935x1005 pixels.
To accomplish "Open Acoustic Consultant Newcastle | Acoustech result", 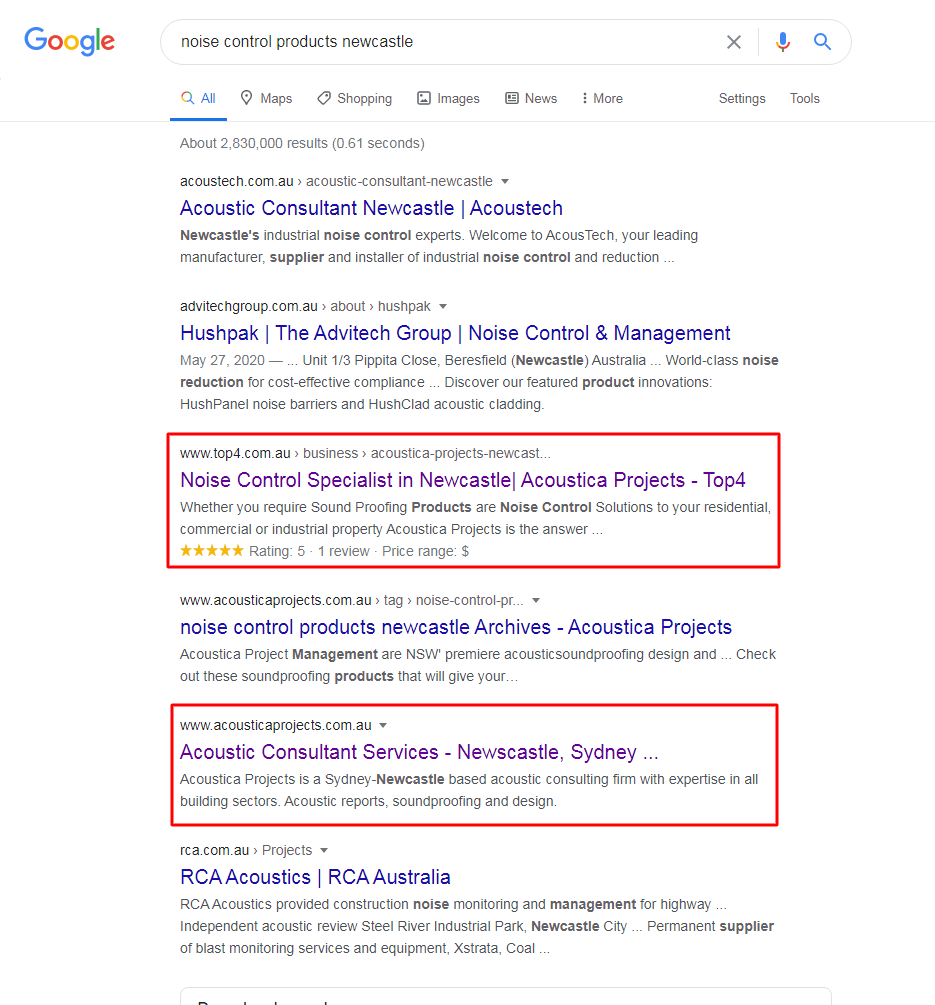I will (x=371, y=208).
